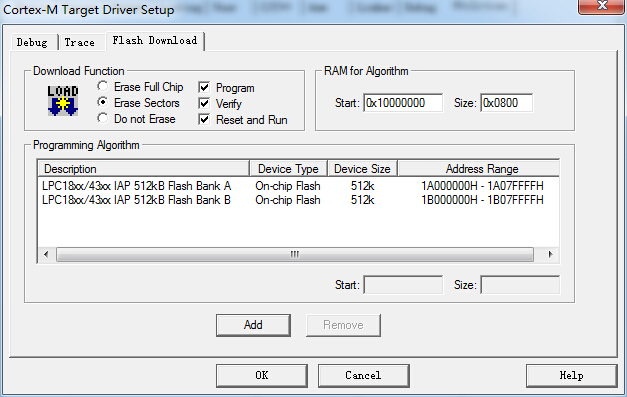This screenshot has height=397, width=627.
Task: Sort by Device Size column header
Action: [362, 168]
